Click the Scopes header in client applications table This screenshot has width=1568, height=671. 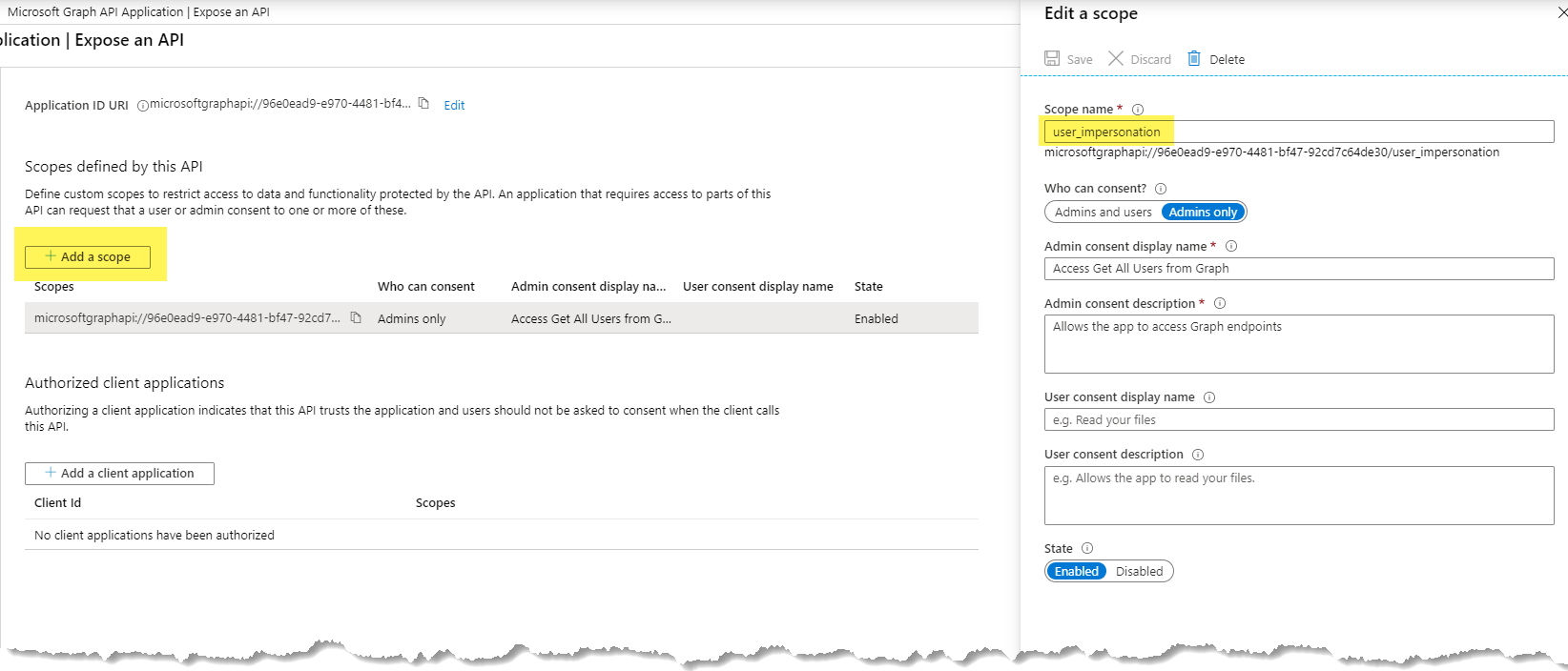pyautogui.click(x=435, y=503)
